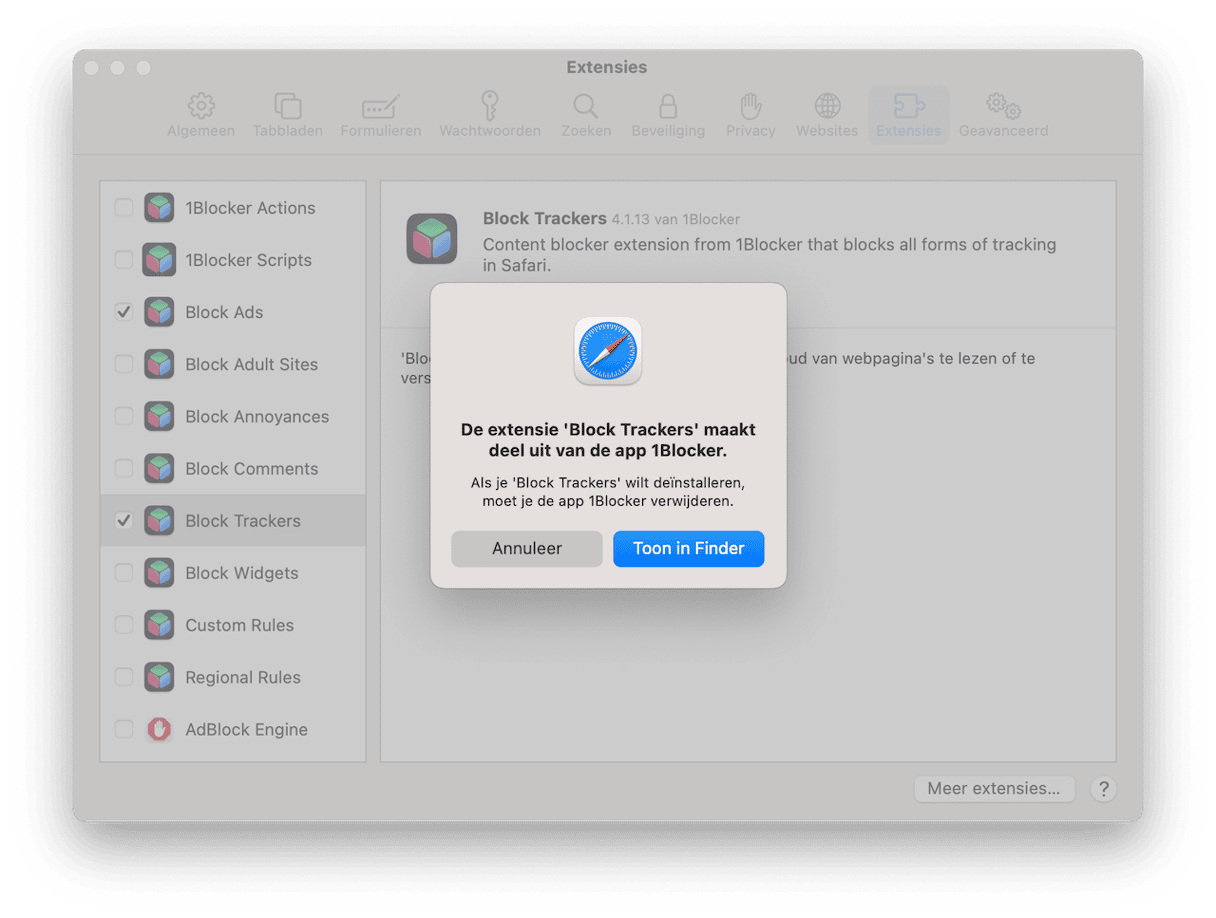Screen dimensions: 1216x918
Task: Open Websites globe icon
Action: pos(827,105)
